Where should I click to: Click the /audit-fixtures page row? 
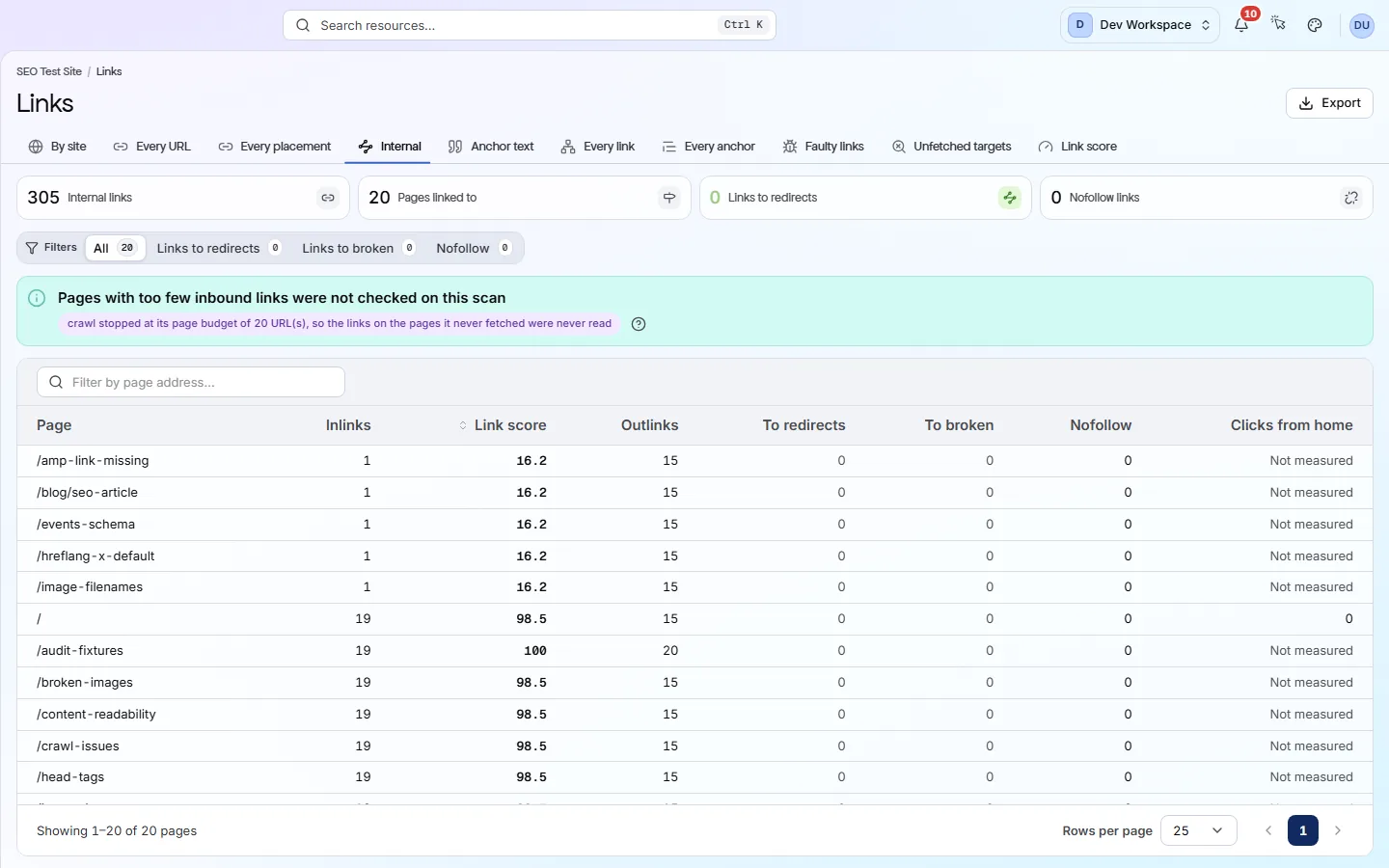[694, 651]
